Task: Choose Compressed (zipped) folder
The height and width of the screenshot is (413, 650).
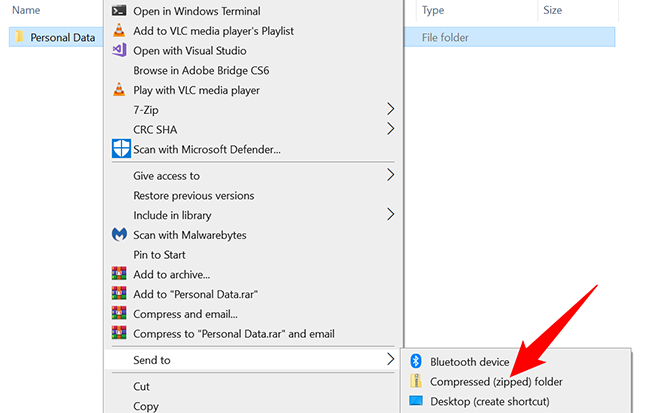Action: [496, 381]
